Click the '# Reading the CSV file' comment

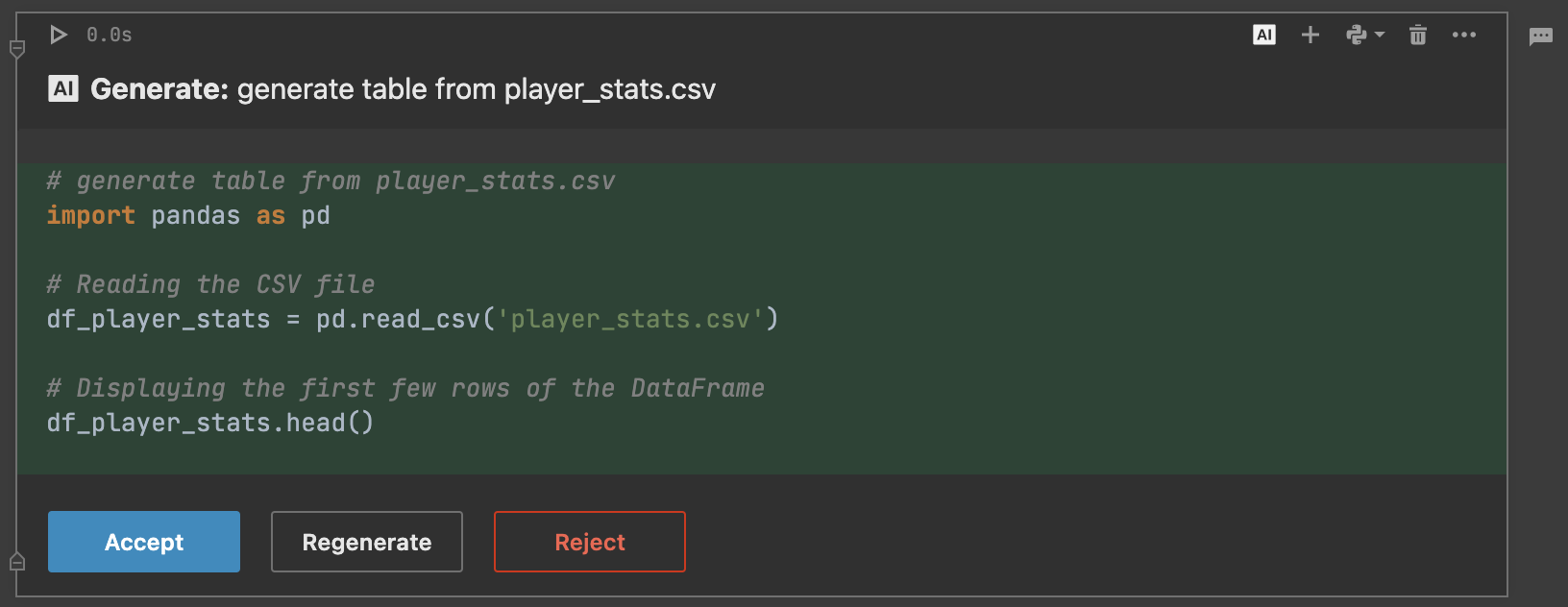pyautogui.click(x=211, y=284)
